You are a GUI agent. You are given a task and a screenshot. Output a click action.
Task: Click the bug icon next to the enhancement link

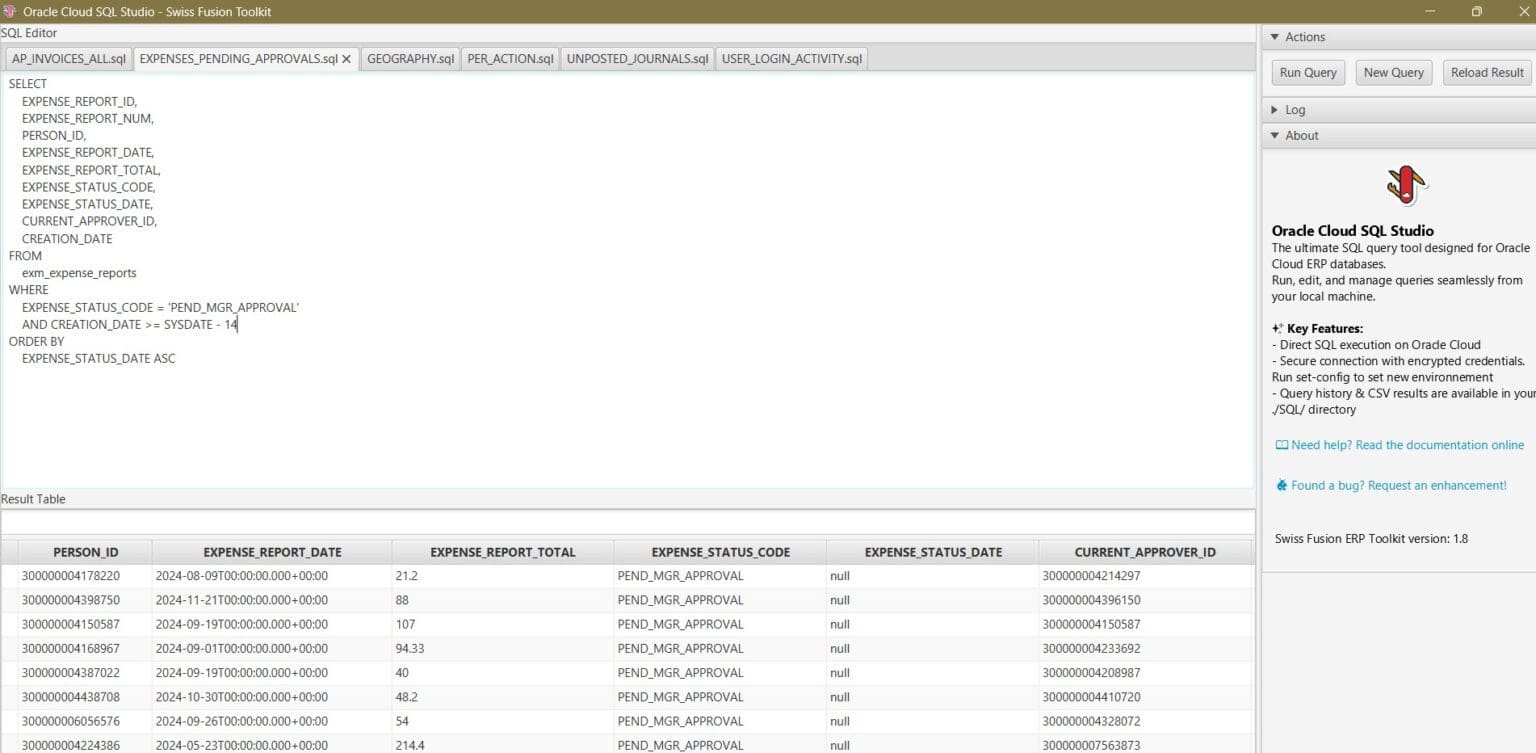pyautogui.click(x=1281, y=485)
